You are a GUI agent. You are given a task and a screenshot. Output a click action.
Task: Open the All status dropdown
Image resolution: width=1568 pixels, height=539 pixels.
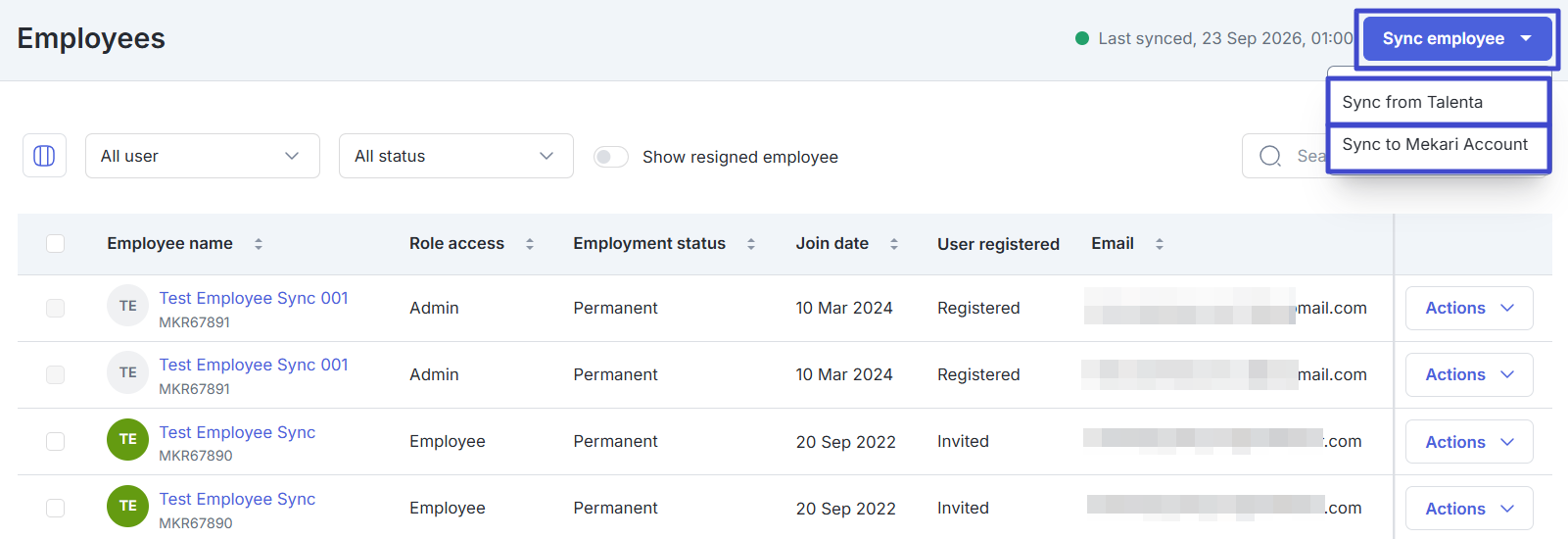tap(456, 156)
